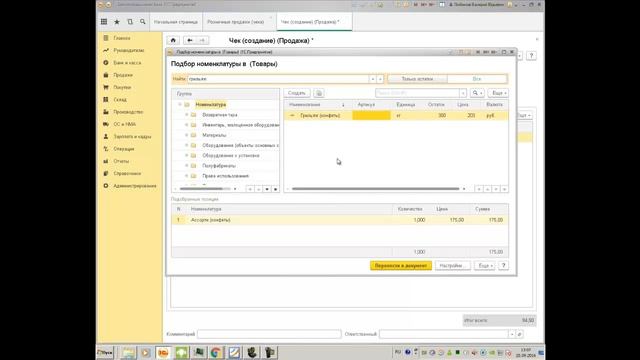Viewport: 640px width, 360px height.
Task: Collapse the Номенклатура root folder
Action: click(180, 104)
